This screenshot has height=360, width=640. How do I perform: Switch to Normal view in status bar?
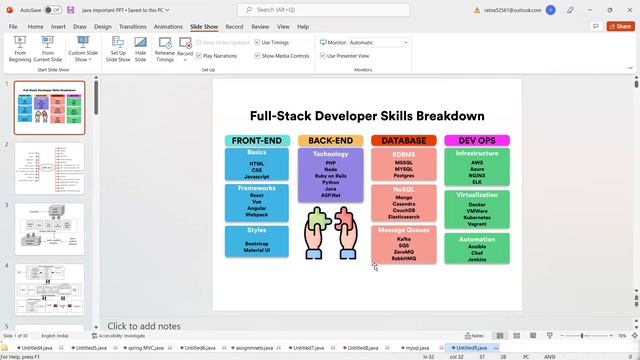tap(500, 336)
